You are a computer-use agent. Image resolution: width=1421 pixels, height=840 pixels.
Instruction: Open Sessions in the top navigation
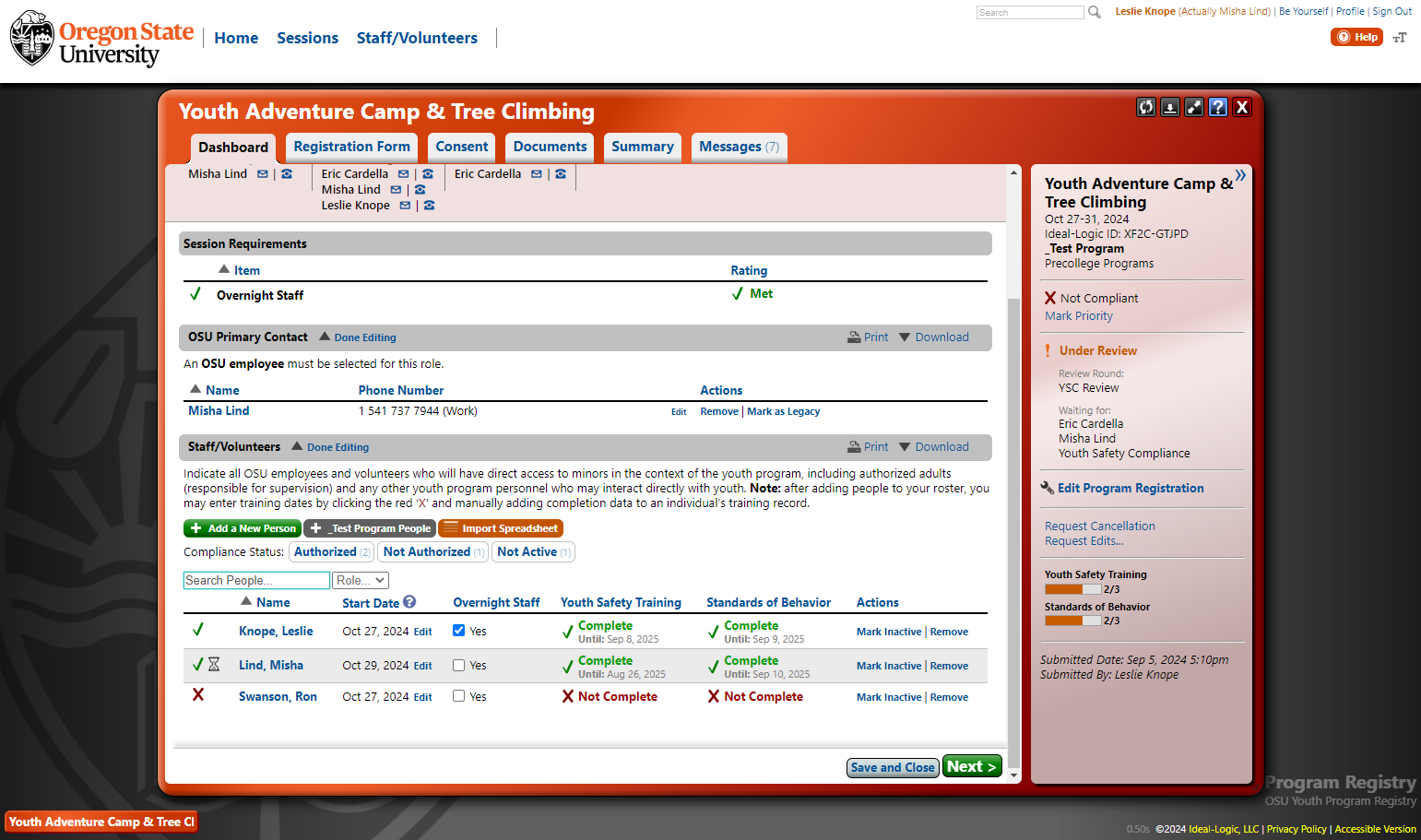click(x=307, y=38)
